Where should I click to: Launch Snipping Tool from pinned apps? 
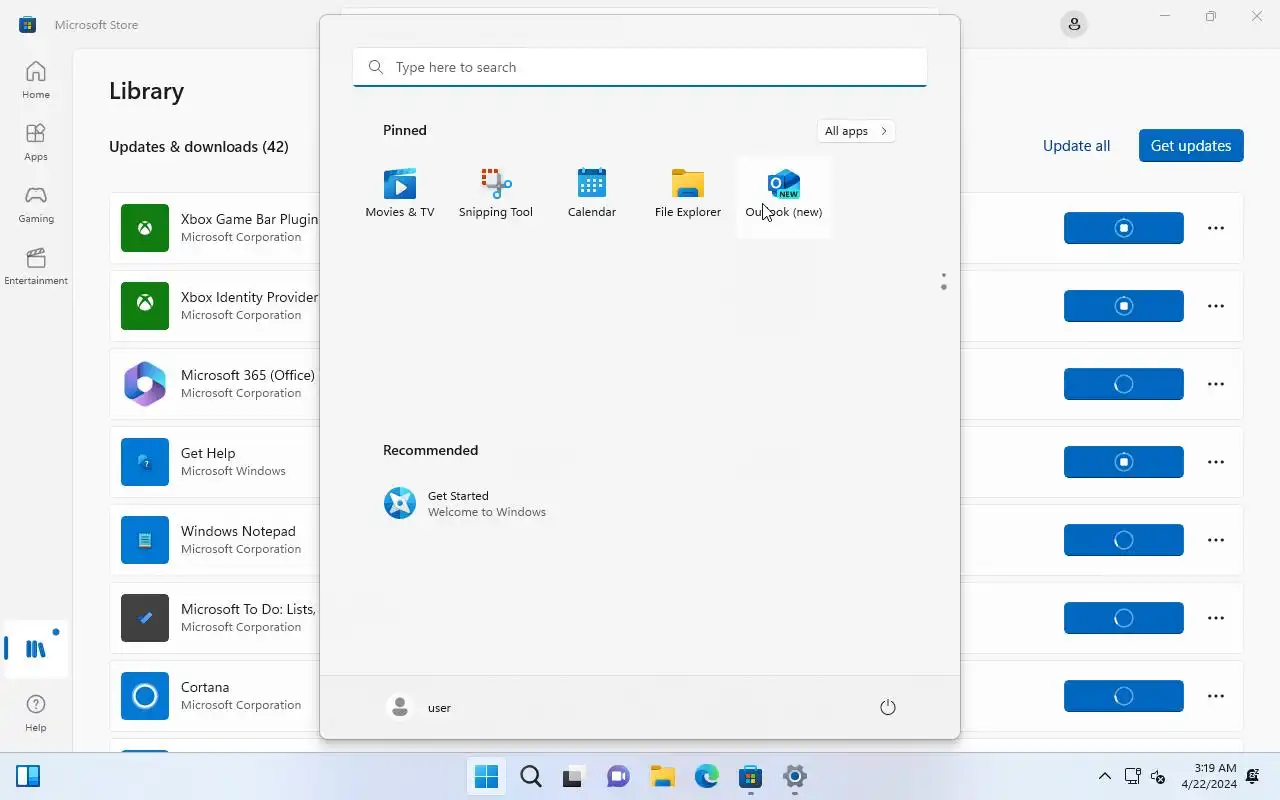(496, 194)
